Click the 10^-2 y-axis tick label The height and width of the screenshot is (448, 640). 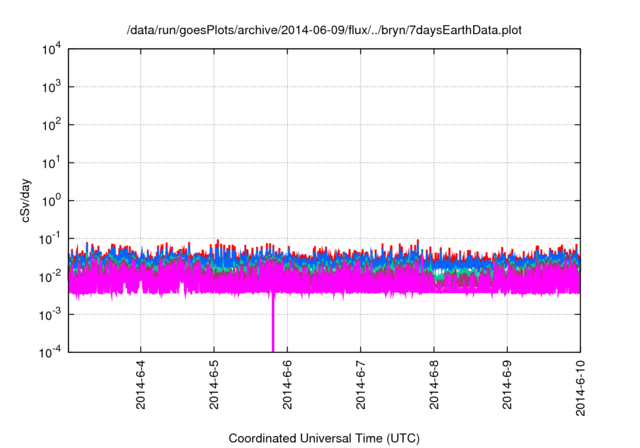[x=50, y=277]
